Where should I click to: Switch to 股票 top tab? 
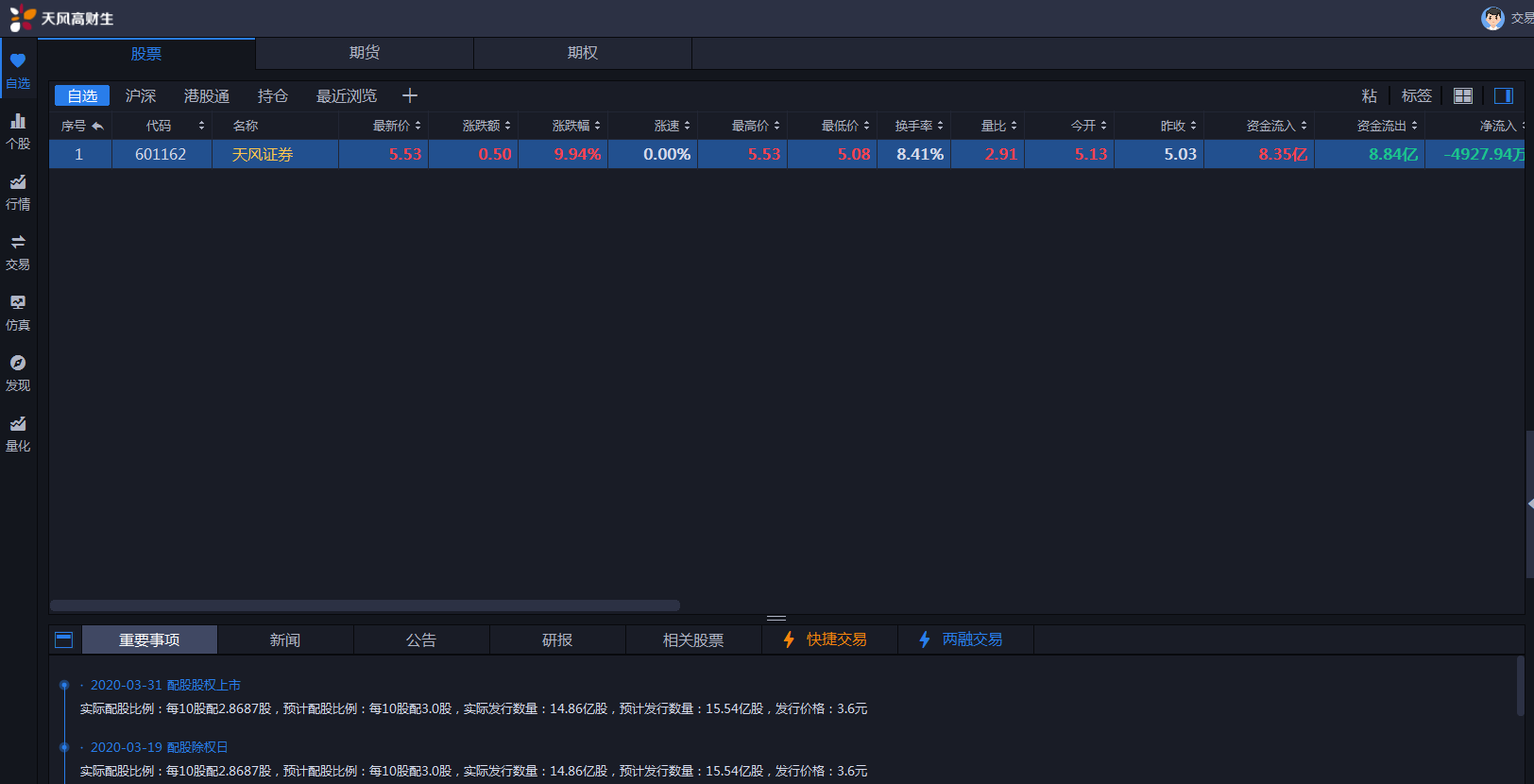pos(146,54)
